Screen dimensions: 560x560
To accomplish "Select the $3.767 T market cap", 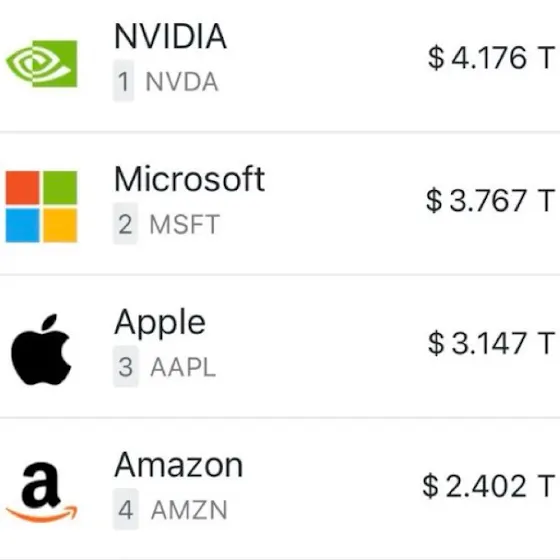I will point(490,200).
